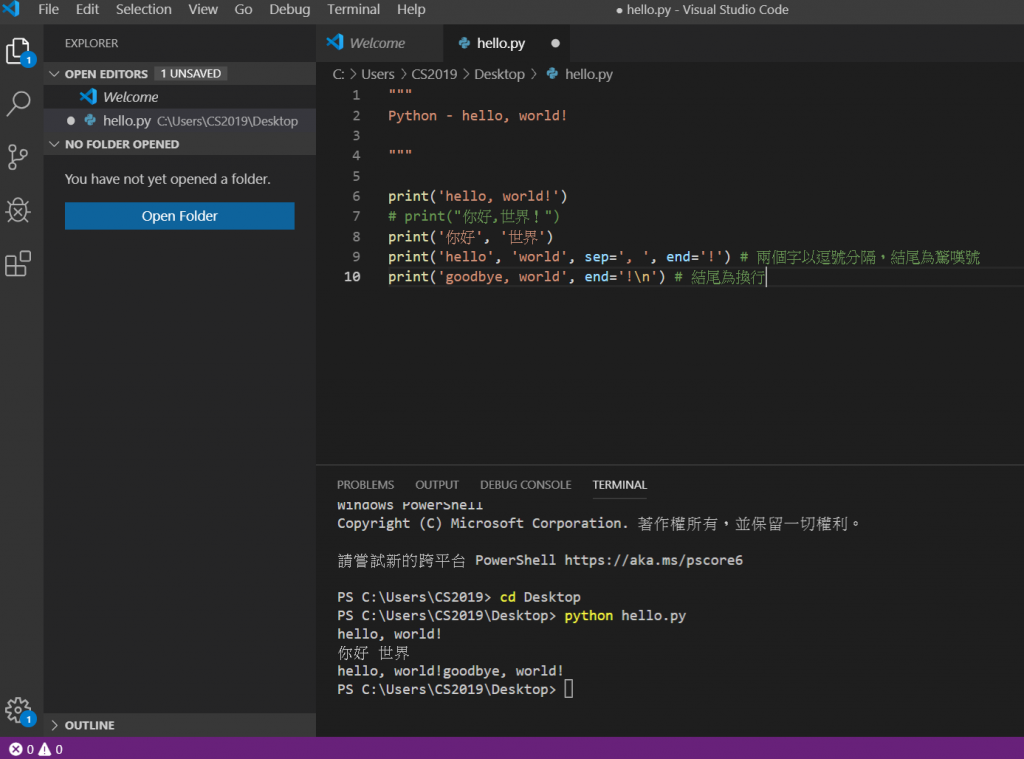Open the File menu
The width and height of the screenshot is (1024, 759).
point(48,9)
